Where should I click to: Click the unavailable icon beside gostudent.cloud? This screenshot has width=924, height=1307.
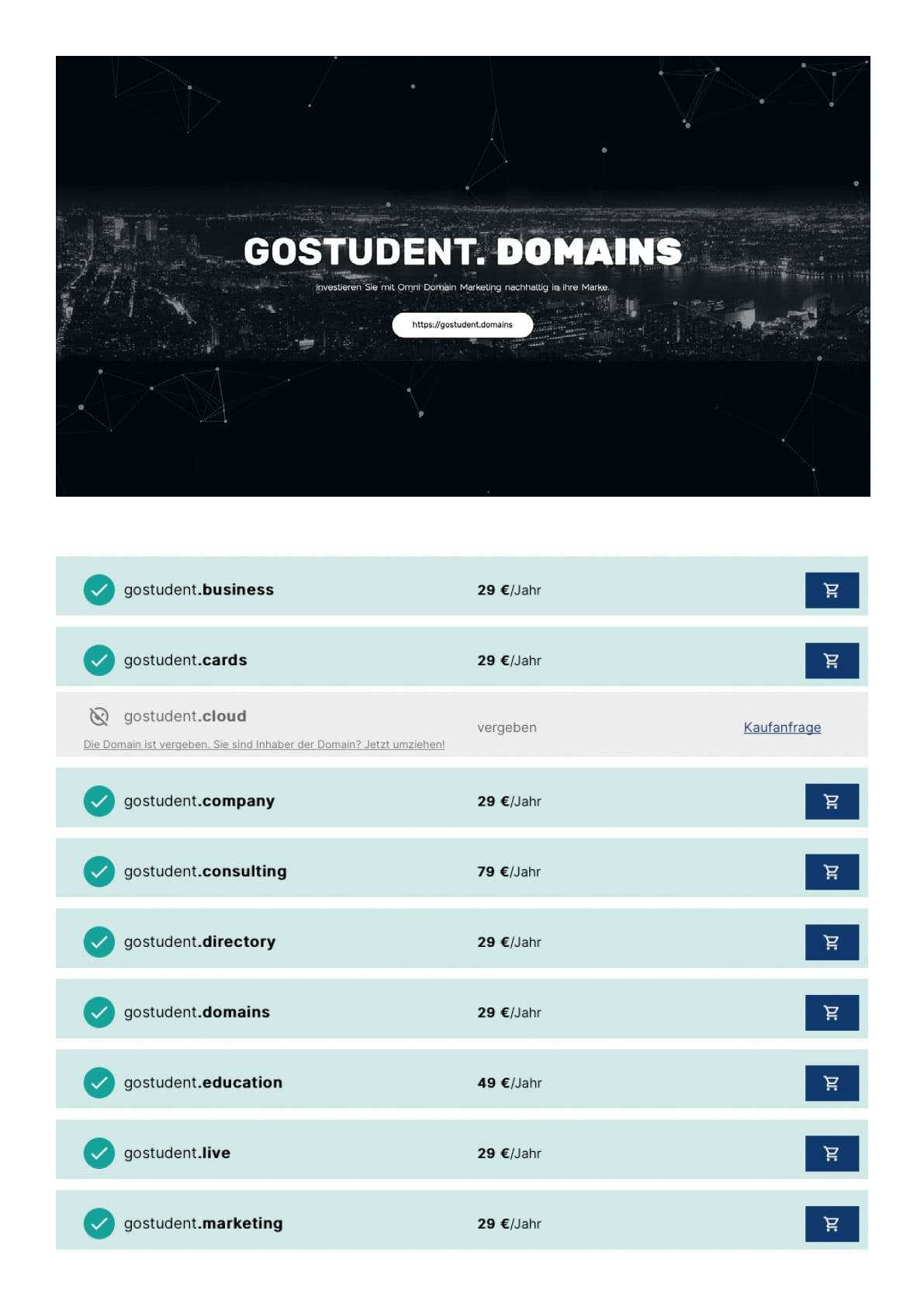coord(99,716)
